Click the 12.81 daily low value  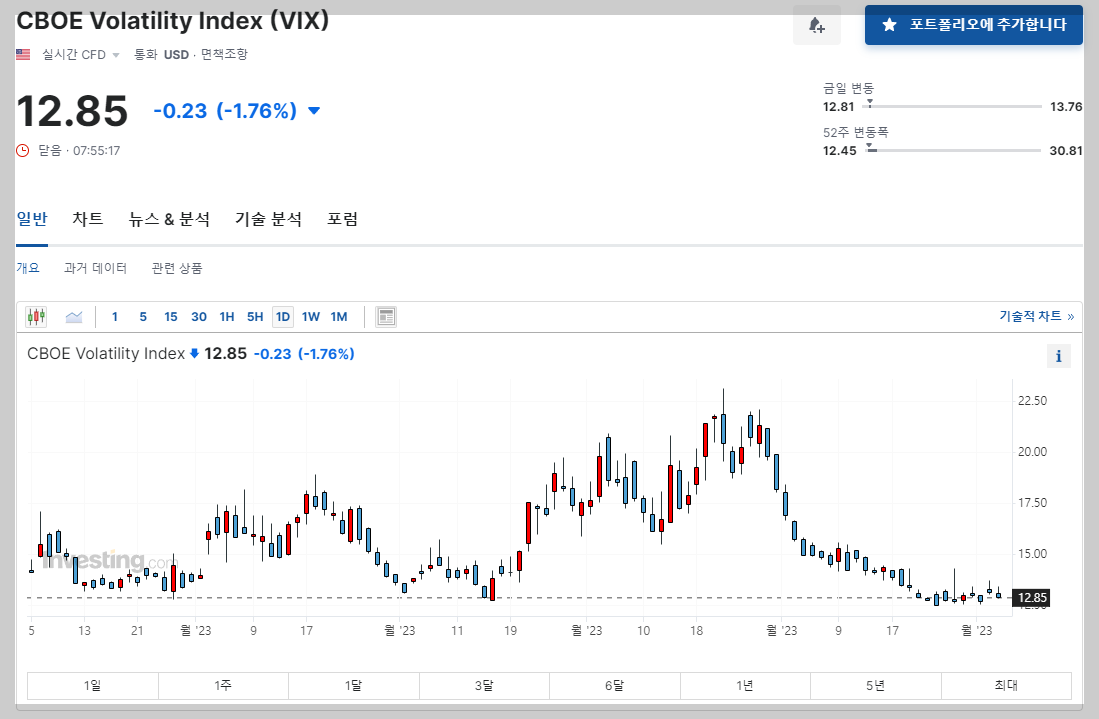838,107
